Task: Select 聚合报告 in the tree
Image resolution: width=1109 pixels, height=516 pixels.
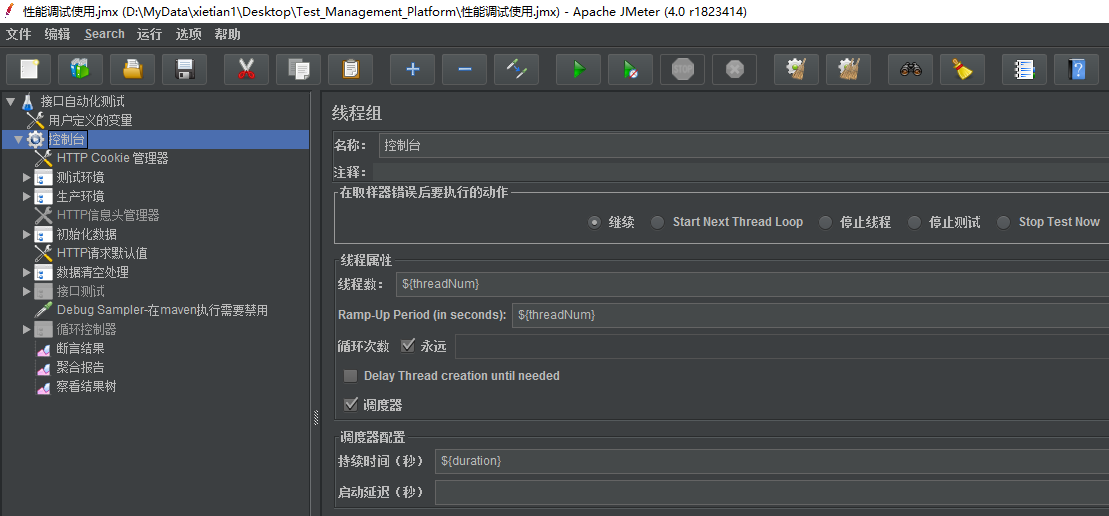Action: pyautogui.click(x=81, y=368)
